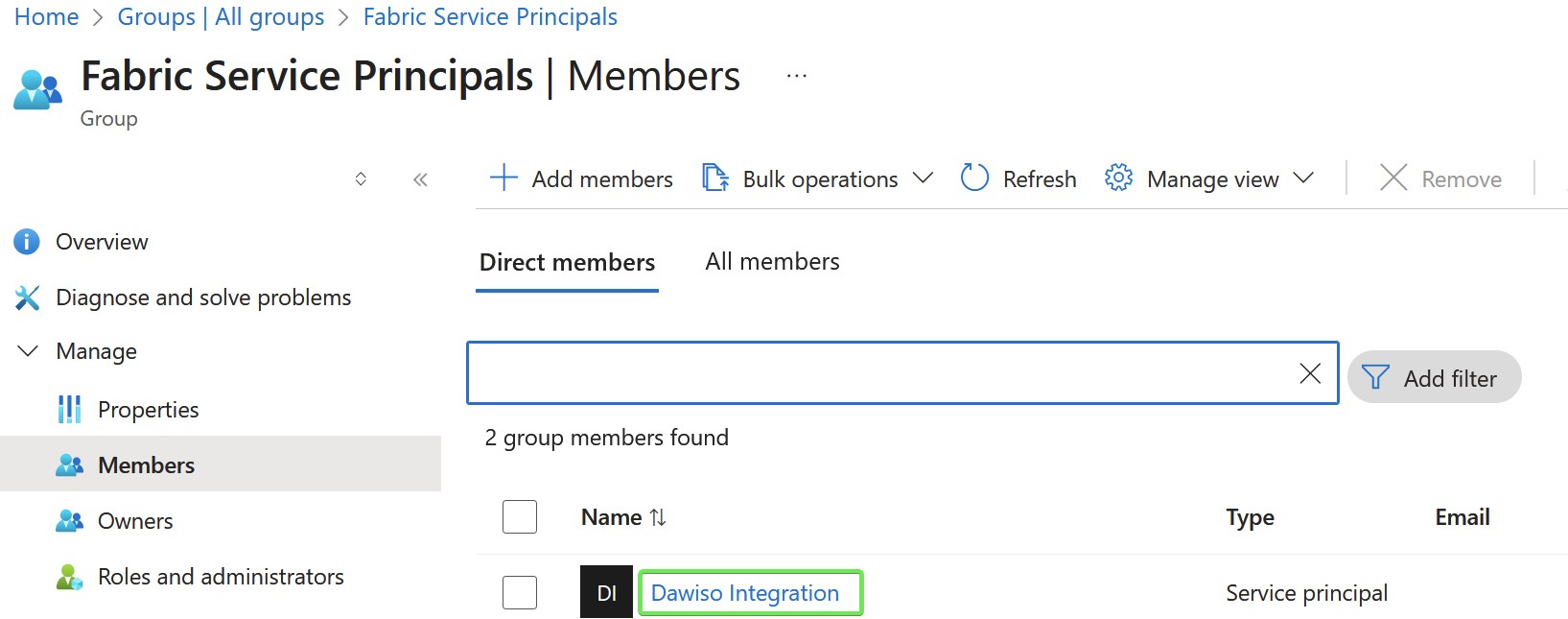The height and width of the screenshot is (619, 1568).
Task: Click the Add filter funnel icon
Action: 1375,377
